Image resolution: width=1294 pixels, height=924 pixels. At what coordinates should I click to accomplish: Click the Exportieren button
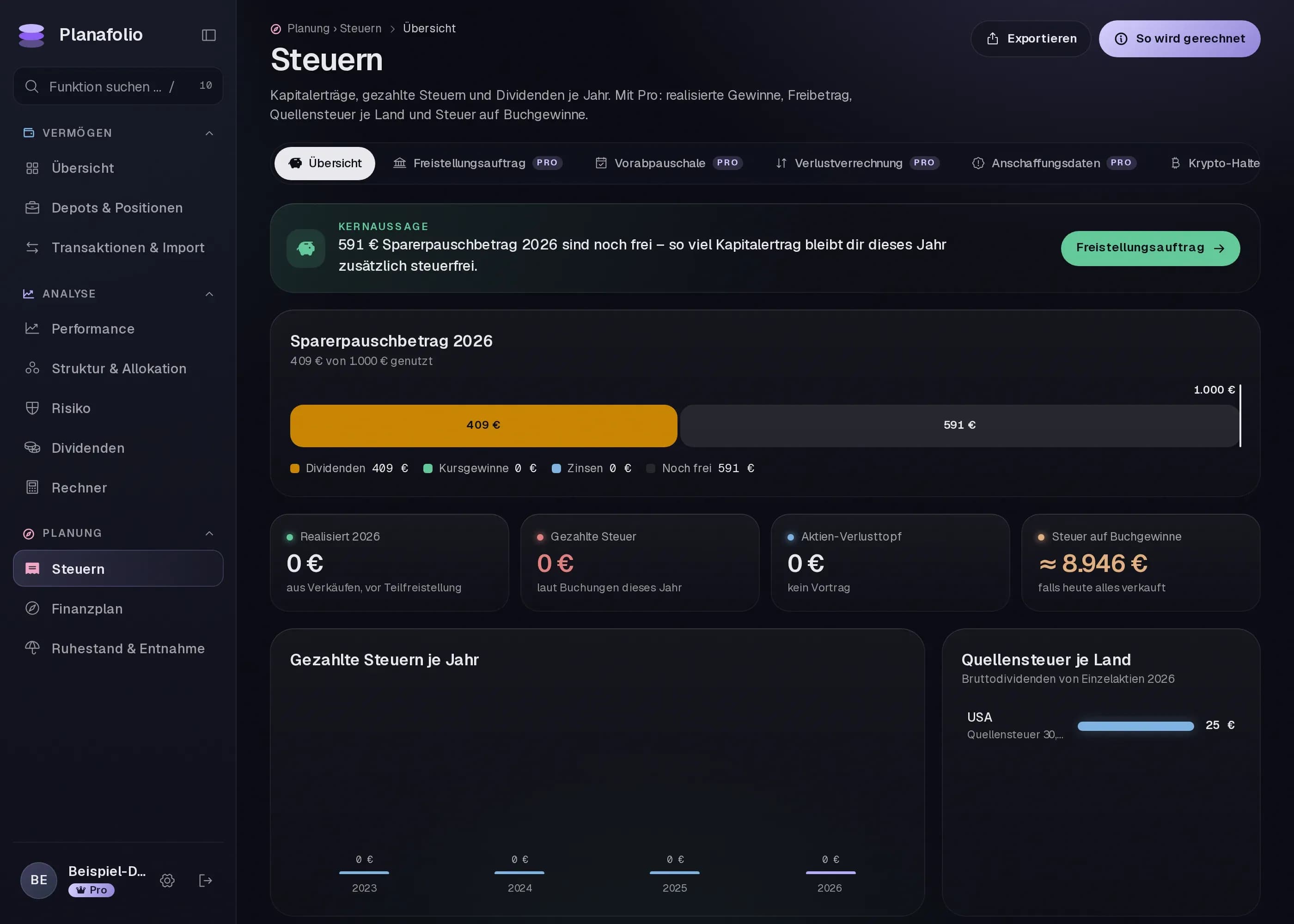pos(1031,39)
